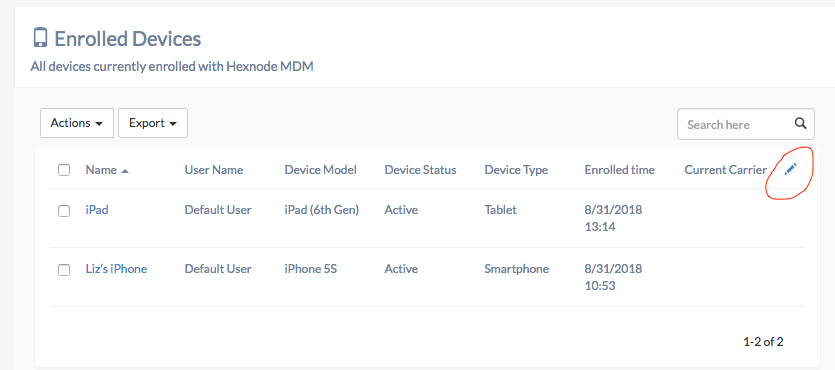Sort table by Device Type column
Screen dimensions: 835x370
click(516, 170)
